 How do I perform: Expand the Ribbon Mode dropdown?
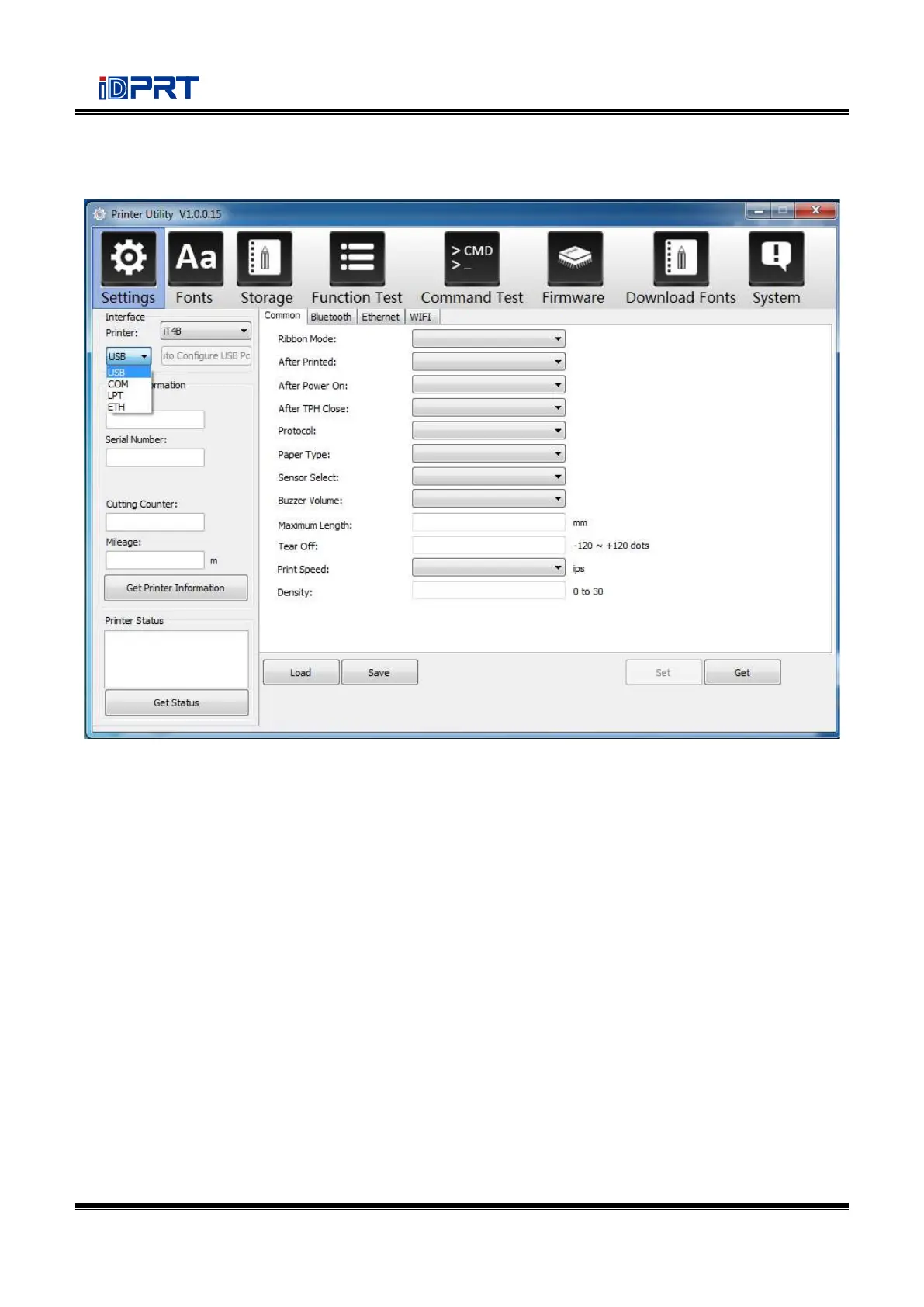click(489, 339)
